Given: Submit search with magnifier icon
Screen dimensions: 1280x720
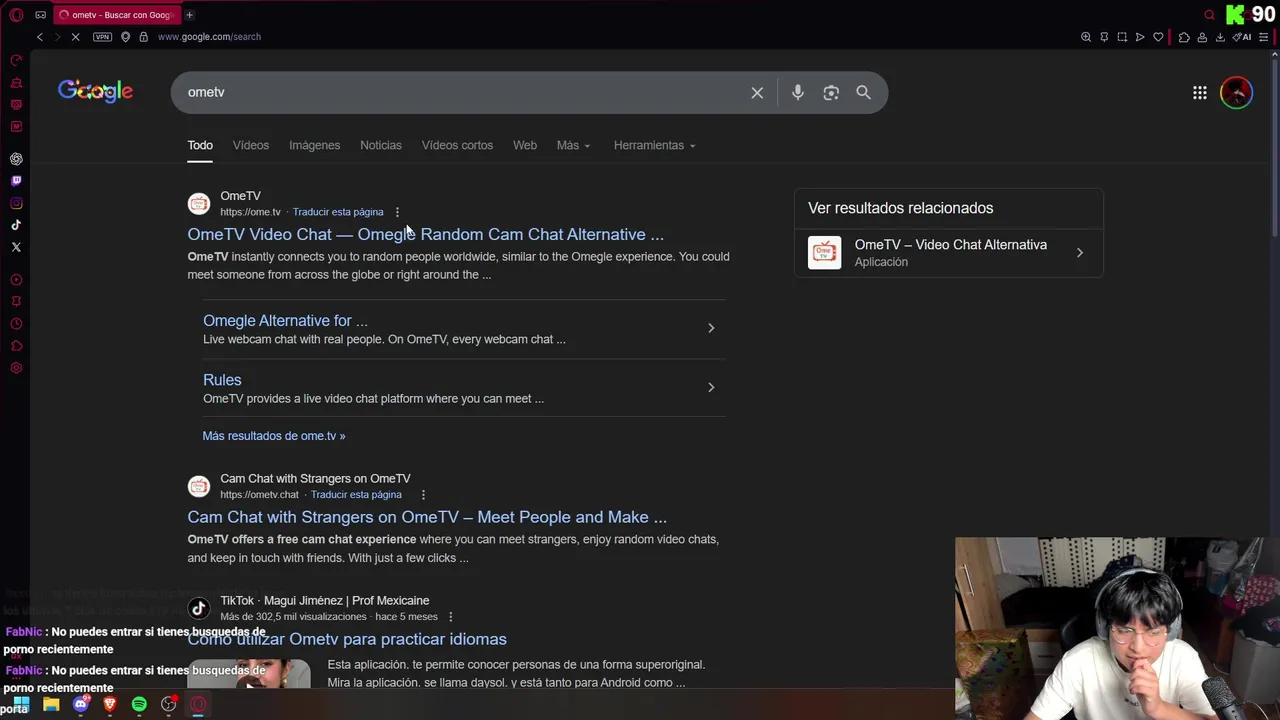Looking at the screenshot, I should click(x=864, y=93).
